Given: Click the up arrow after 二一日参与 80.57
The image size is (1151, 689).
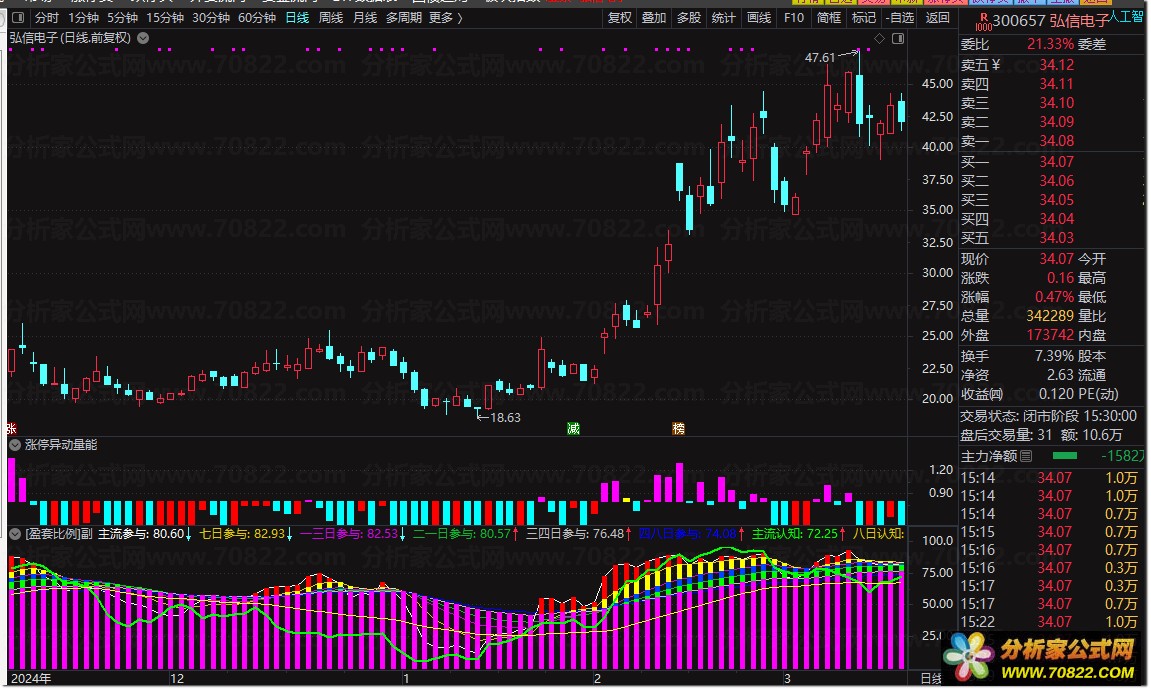Looking at the screenshot, I should (x=515, y=534).
